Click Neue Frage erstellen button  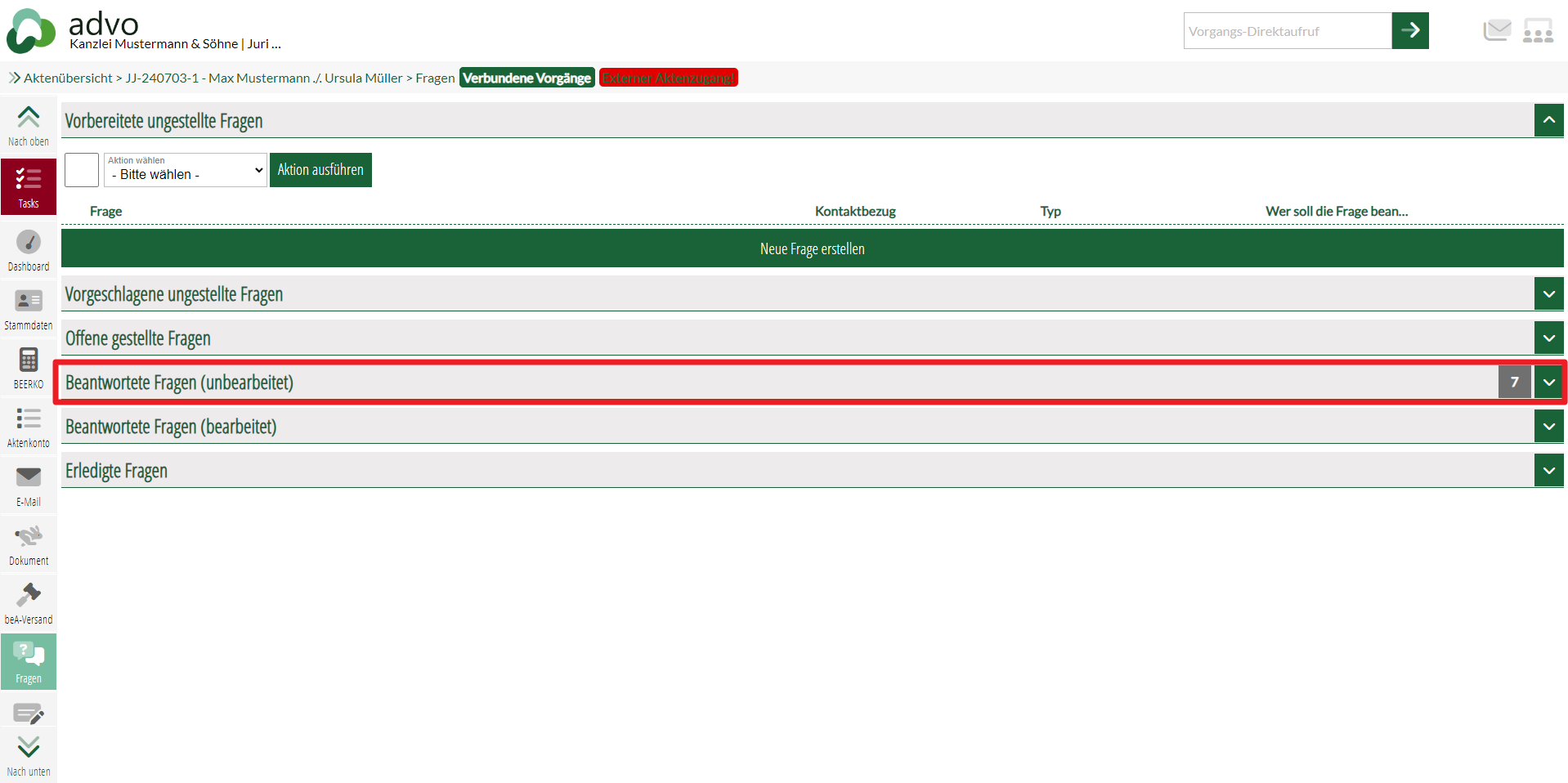click(x=812, y=248)
